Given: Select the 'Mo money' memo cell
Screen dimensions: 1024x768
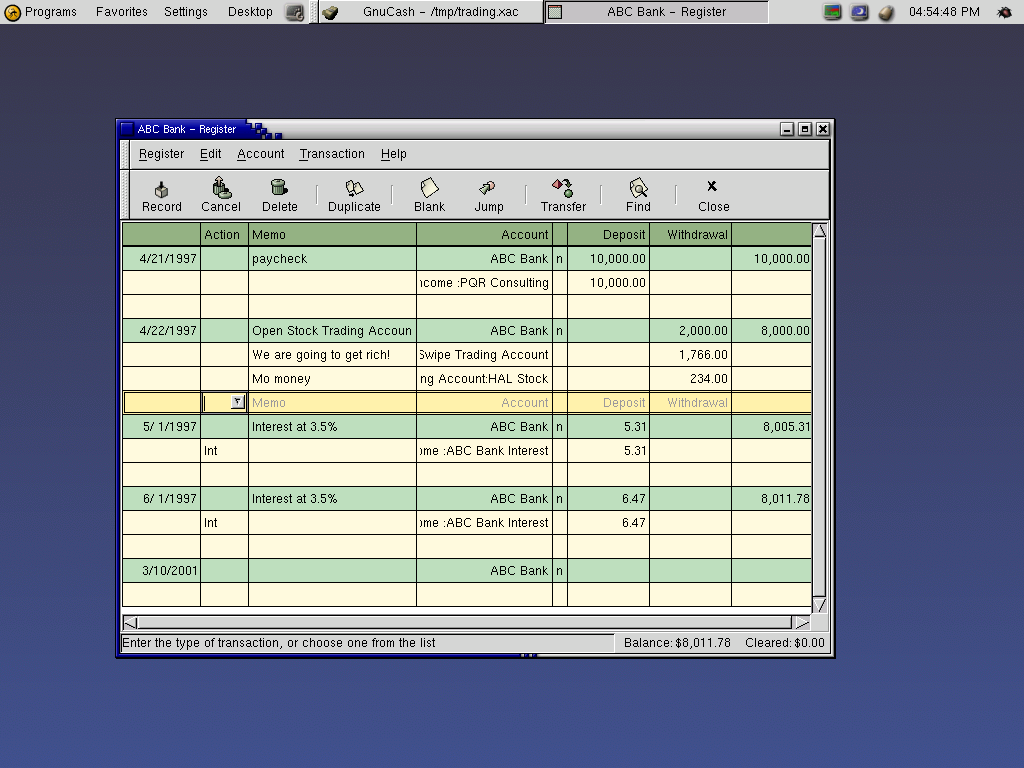Looking at the screenshot, I should [x=332, y=379].
